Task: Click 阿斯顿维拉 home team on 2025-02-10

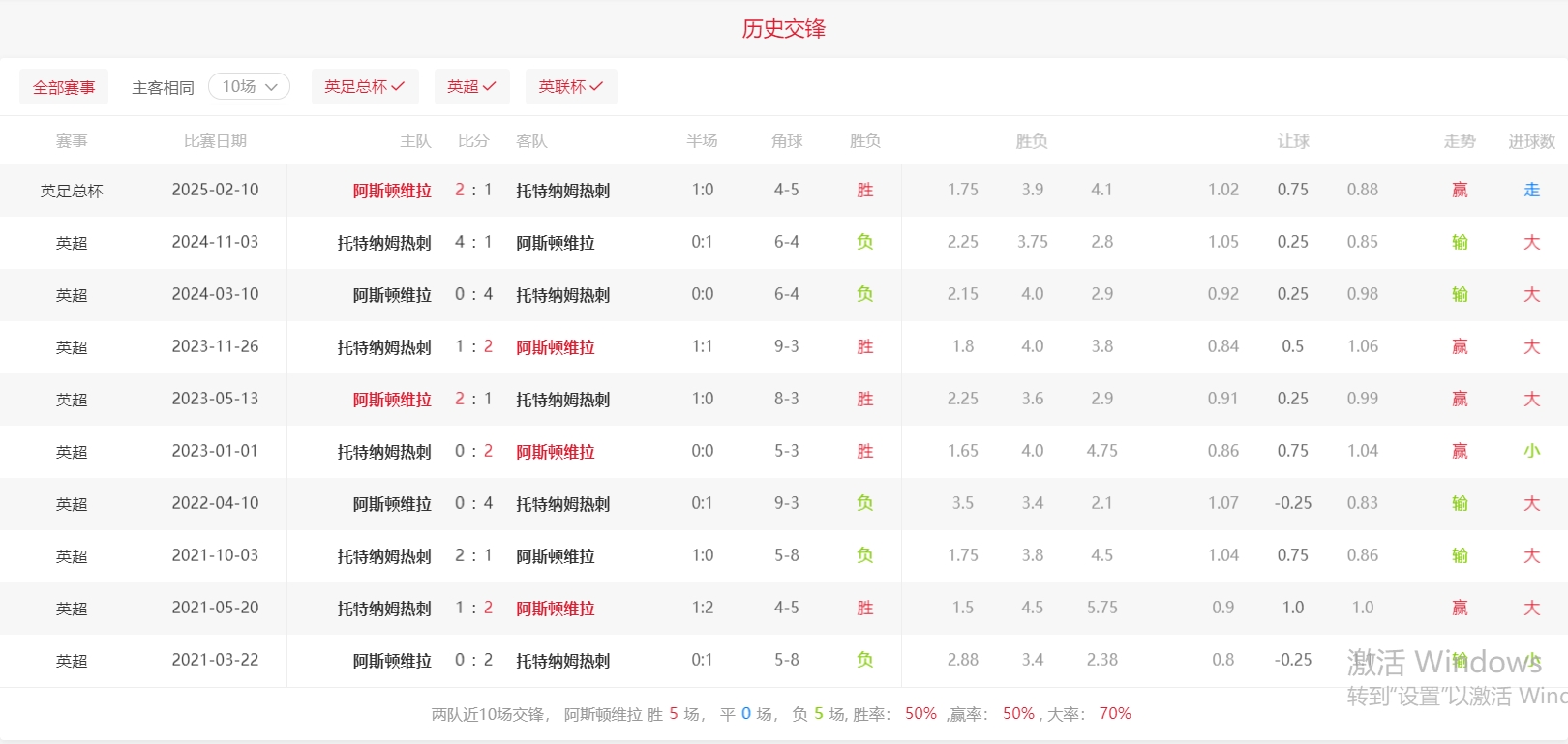Action: point(392,191)
